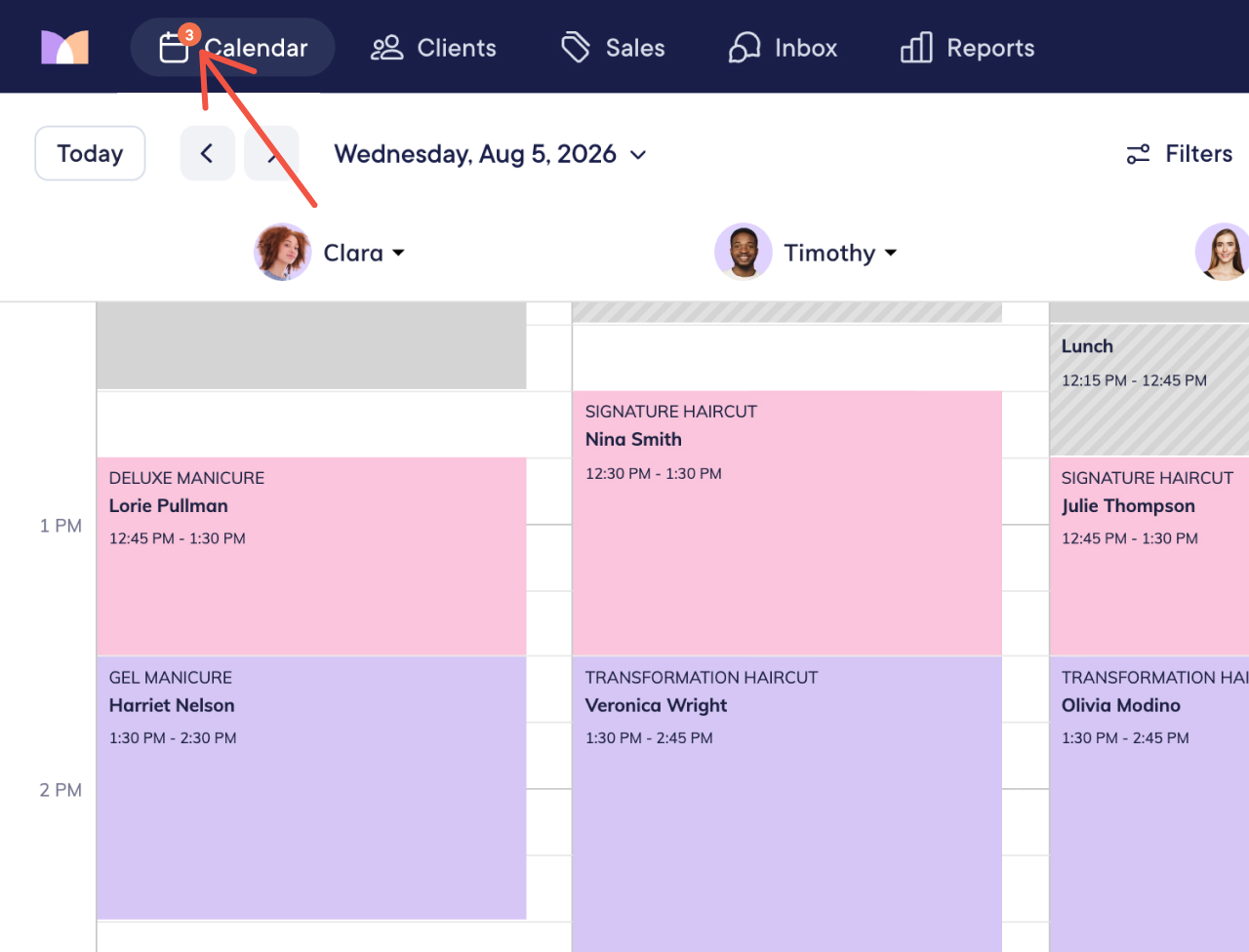Click the Filters sliders icon
The height and width of the screenshot is (952, 1249).
pos(1138,154)
